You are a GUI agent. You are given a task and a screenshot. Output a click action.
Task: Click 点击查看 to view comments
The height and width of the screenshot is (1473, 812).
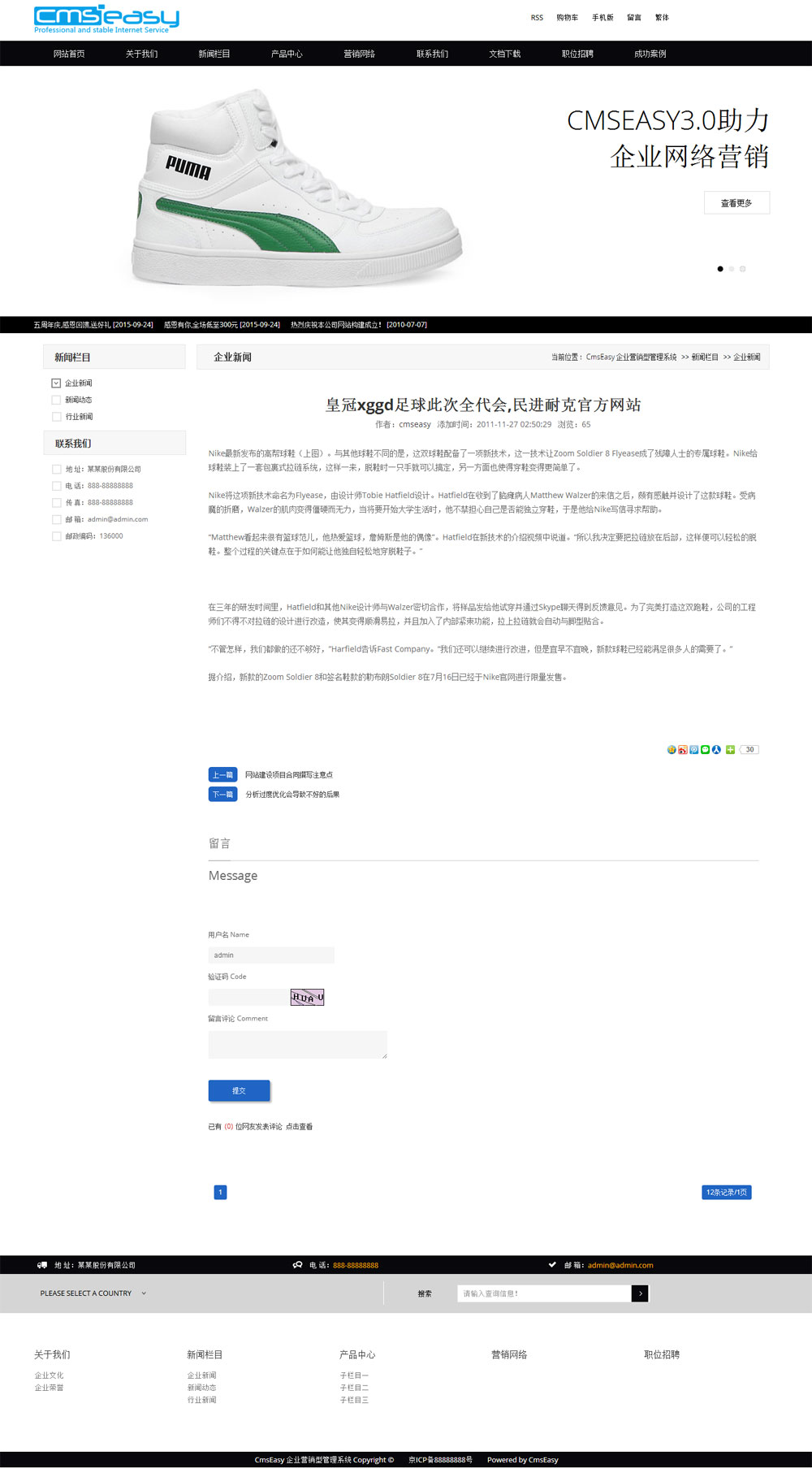pos(299,1127)
